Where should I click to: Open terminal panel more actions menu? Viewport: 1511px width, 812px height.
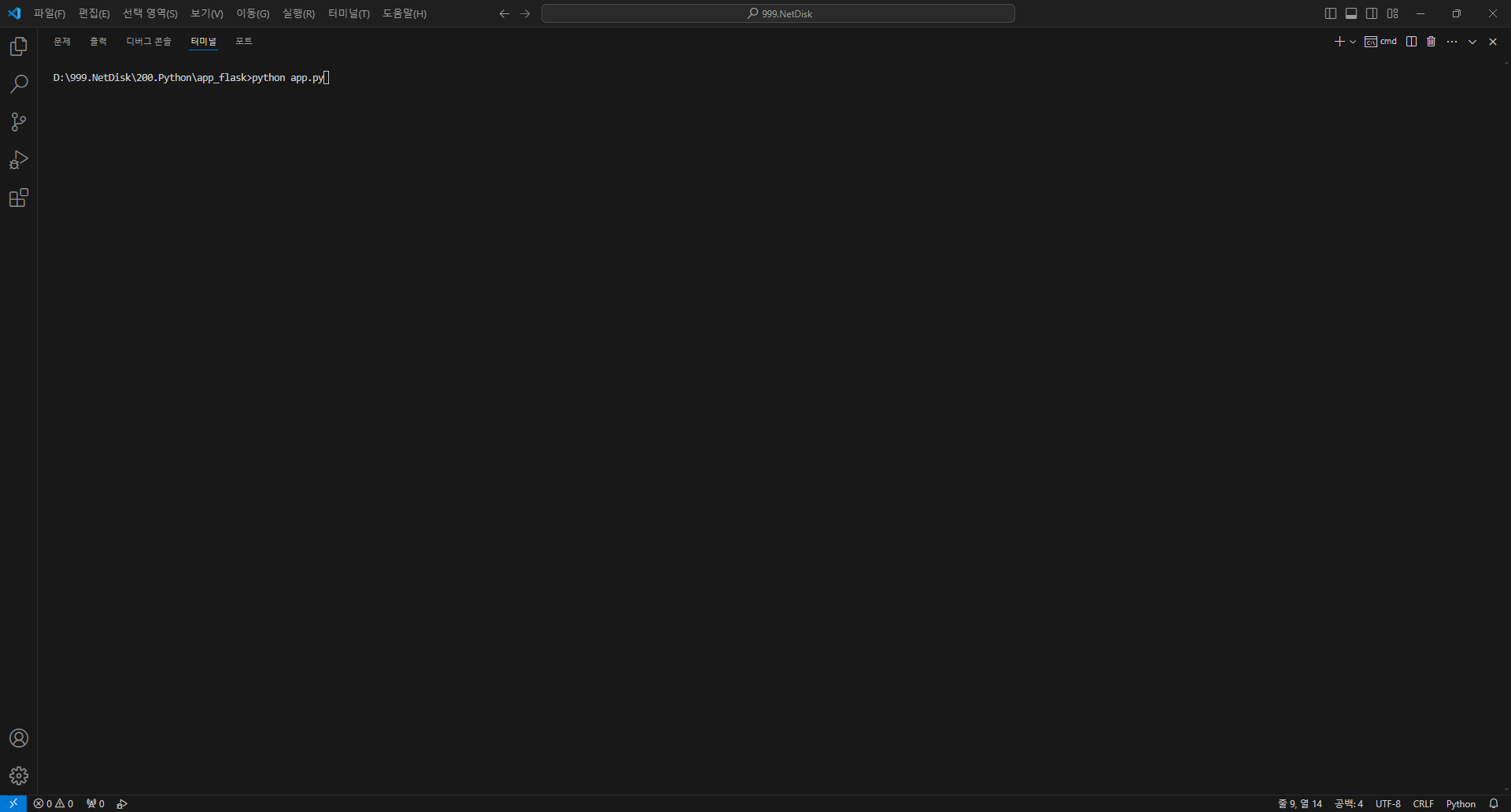(x=1452, y=42)
